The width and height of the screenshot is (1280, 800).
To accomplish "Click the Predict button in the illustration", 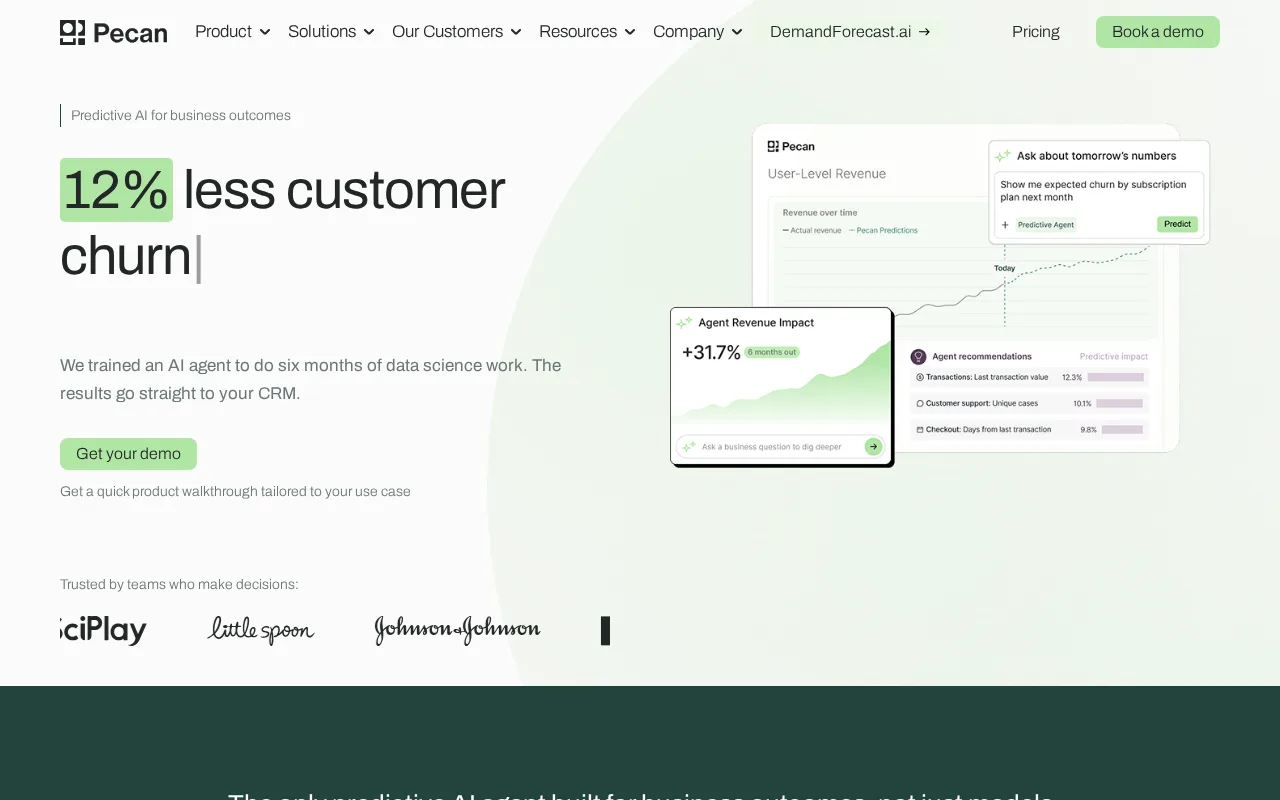I will (x=1177, y=224).
